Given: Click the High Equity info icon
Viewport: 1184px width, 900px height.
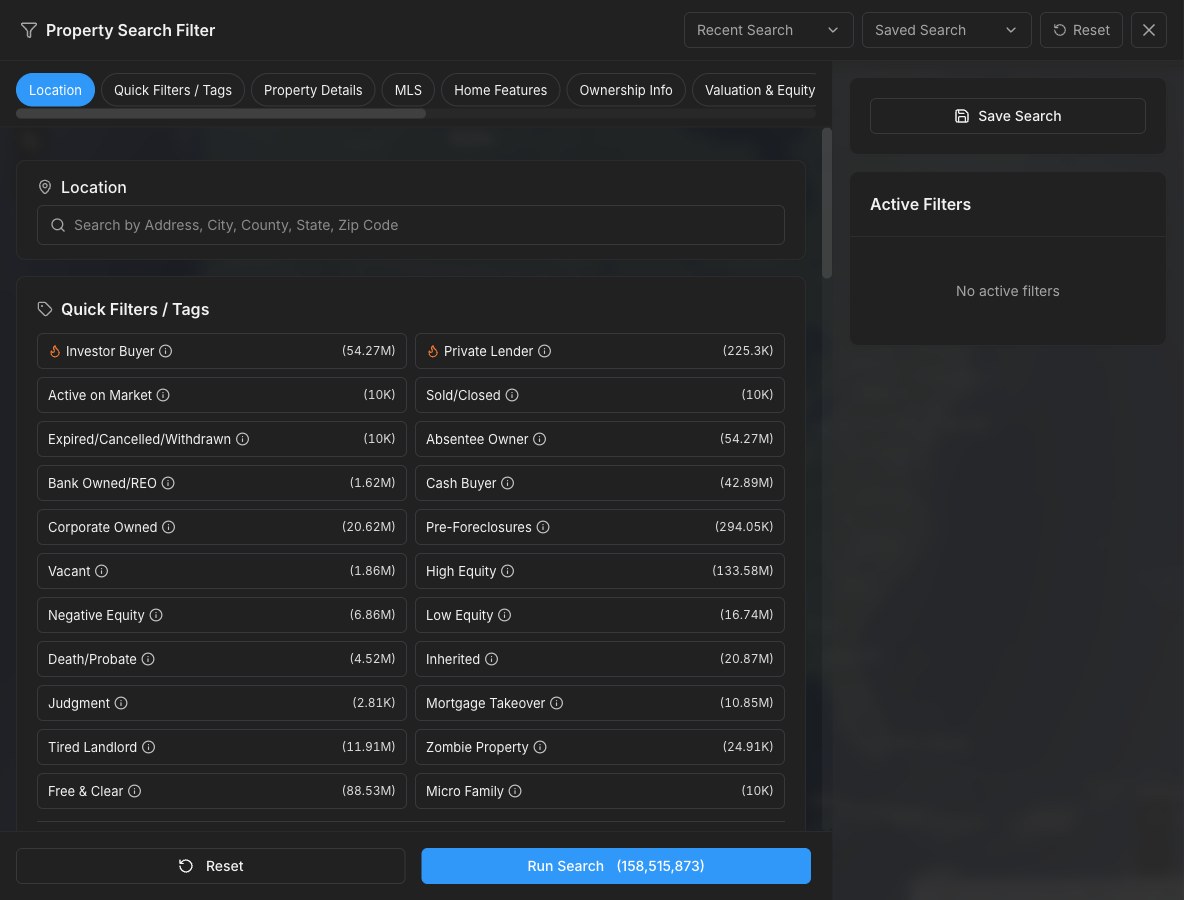Looking at the screenshot, I should tap(507, 571).
